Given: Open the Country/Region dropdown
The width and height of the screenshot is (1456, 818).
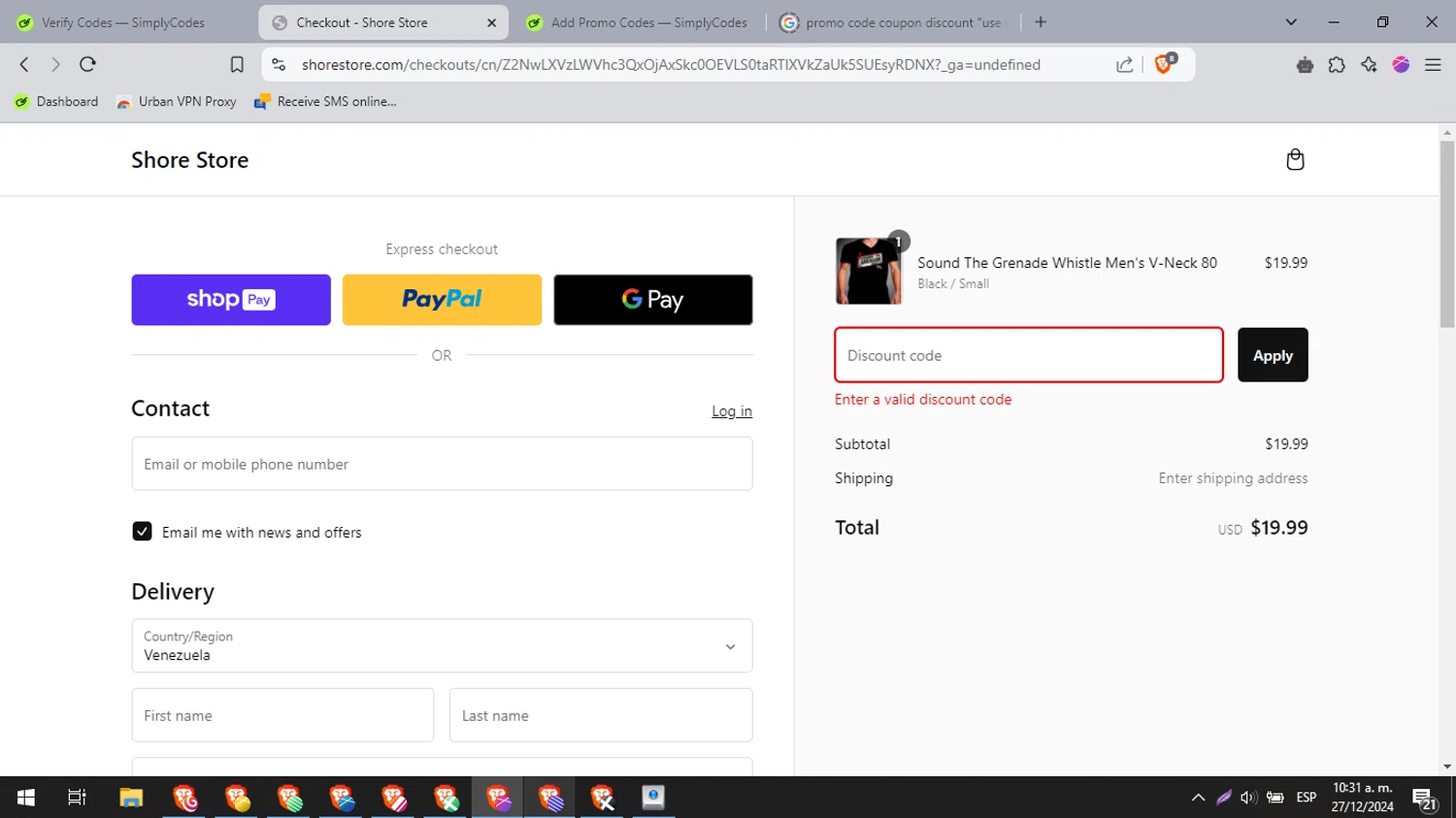Looking at the screenshot, I should [442, 646].
